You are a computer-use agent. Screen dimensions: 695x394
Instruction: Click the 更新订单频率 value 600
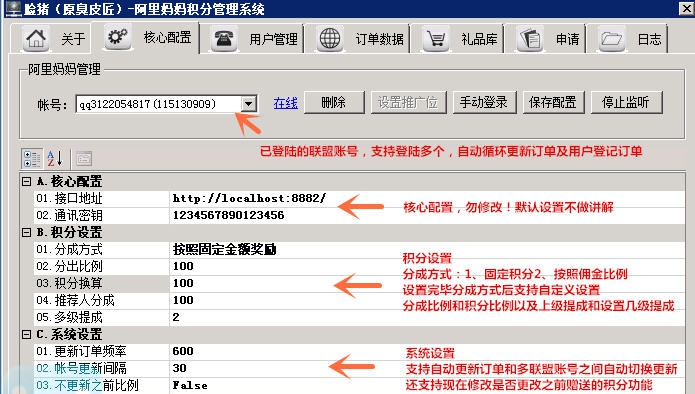click(183, 351)
